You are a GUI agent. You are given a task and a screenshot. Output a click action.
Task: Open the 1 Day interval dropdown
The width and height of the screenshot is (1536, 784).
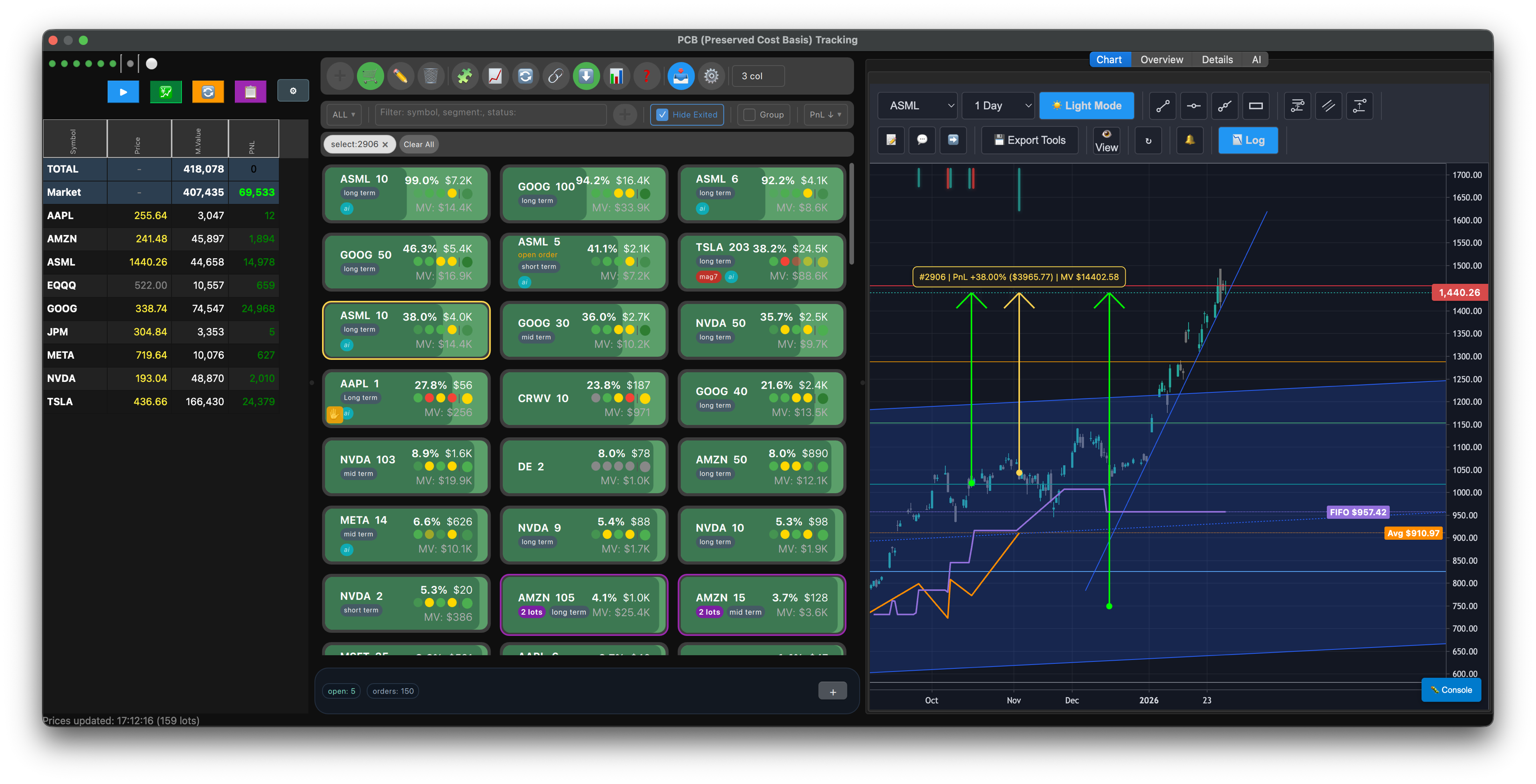999,106
